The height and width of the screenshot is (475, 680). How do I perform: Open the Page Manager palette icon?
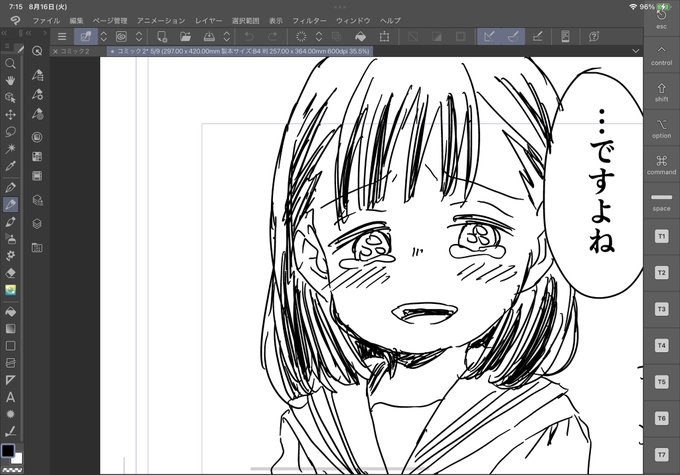click(x=37, y=248)
